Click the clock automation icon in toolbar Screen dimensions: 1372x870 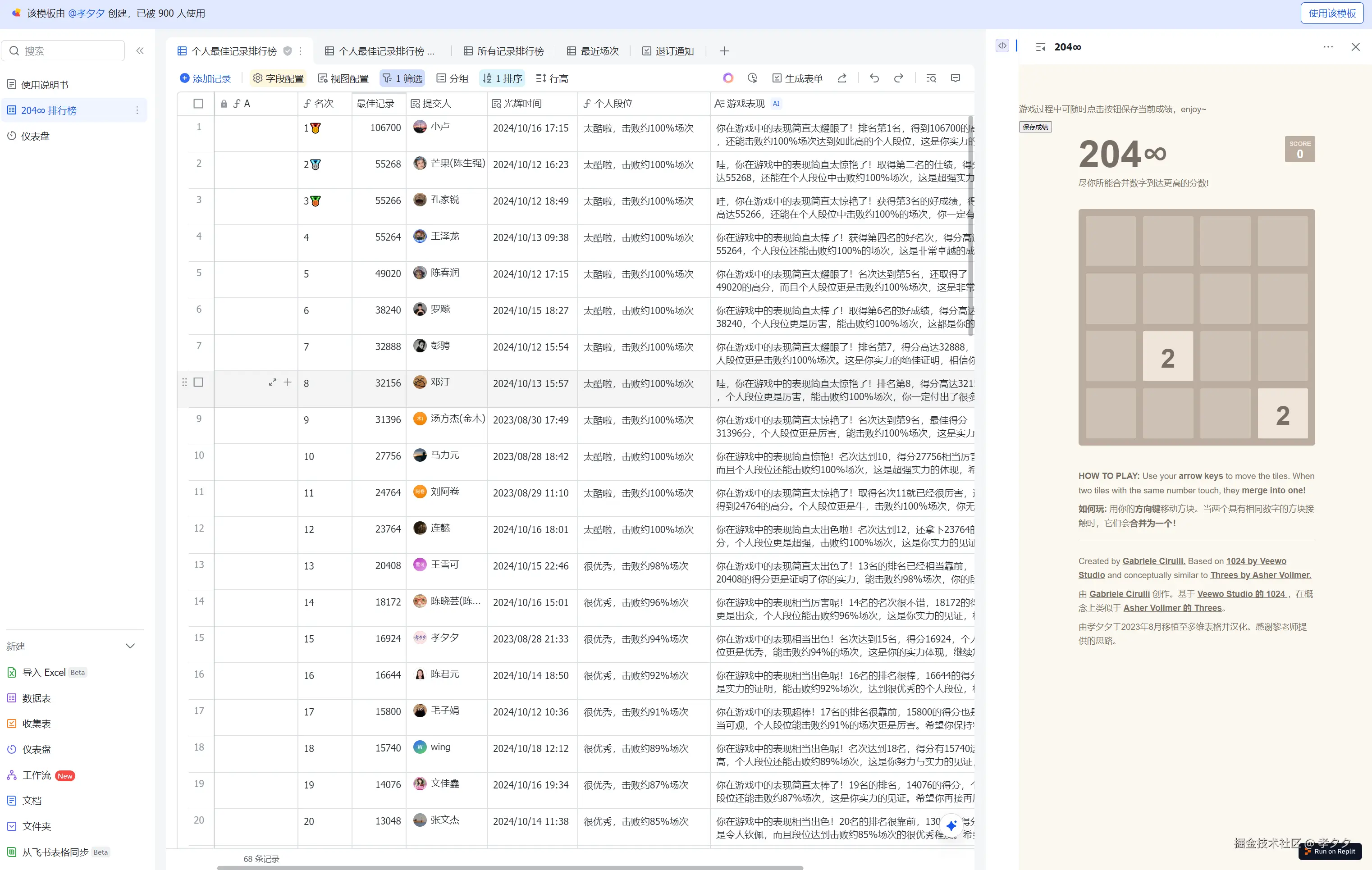click(752, 78)
